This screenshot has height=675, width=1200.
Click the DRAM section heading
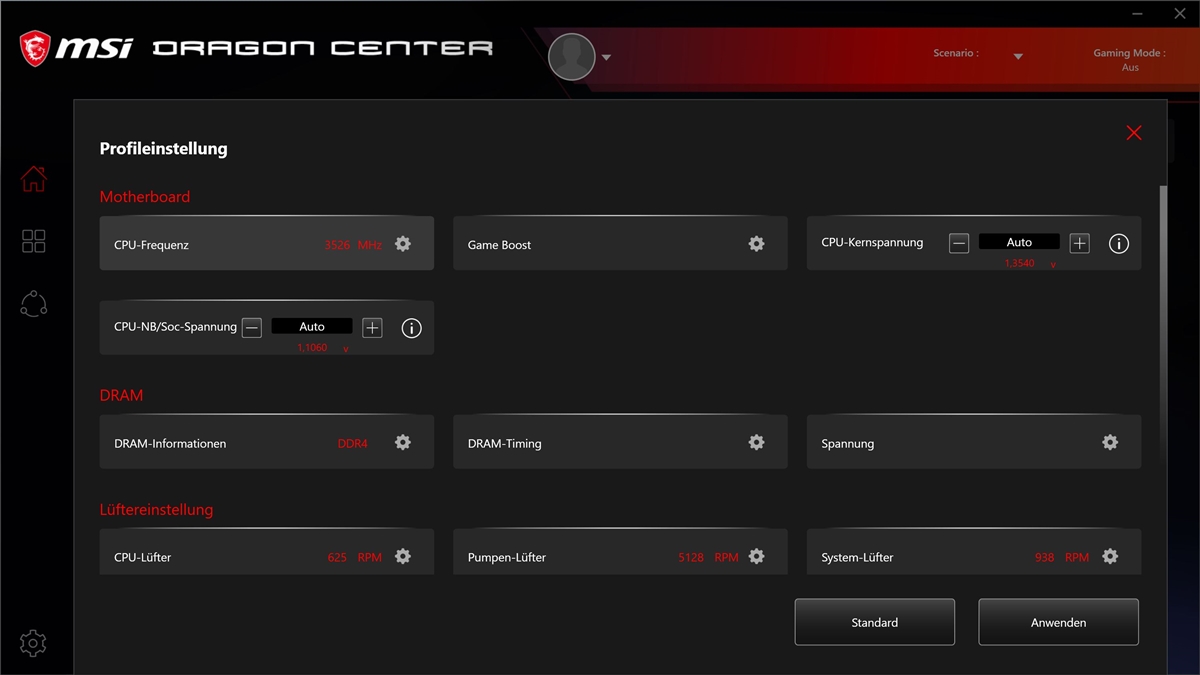pyautogui.click(x=122, y=395)
